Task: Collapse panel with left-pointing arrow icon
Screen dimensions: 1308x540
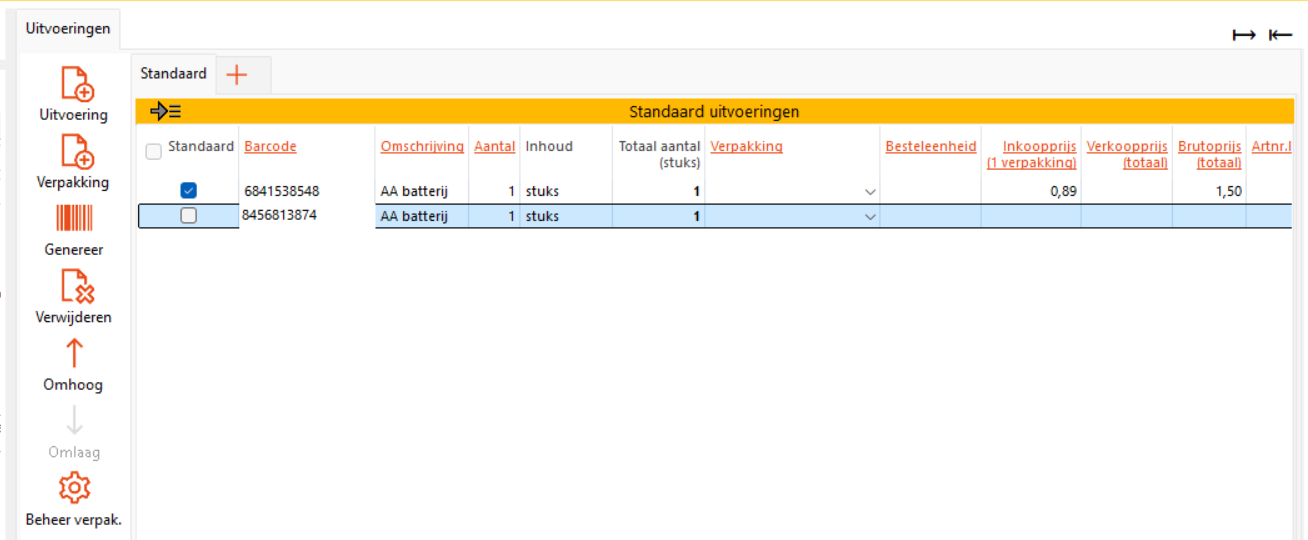Action: [x=1280, y=35]
